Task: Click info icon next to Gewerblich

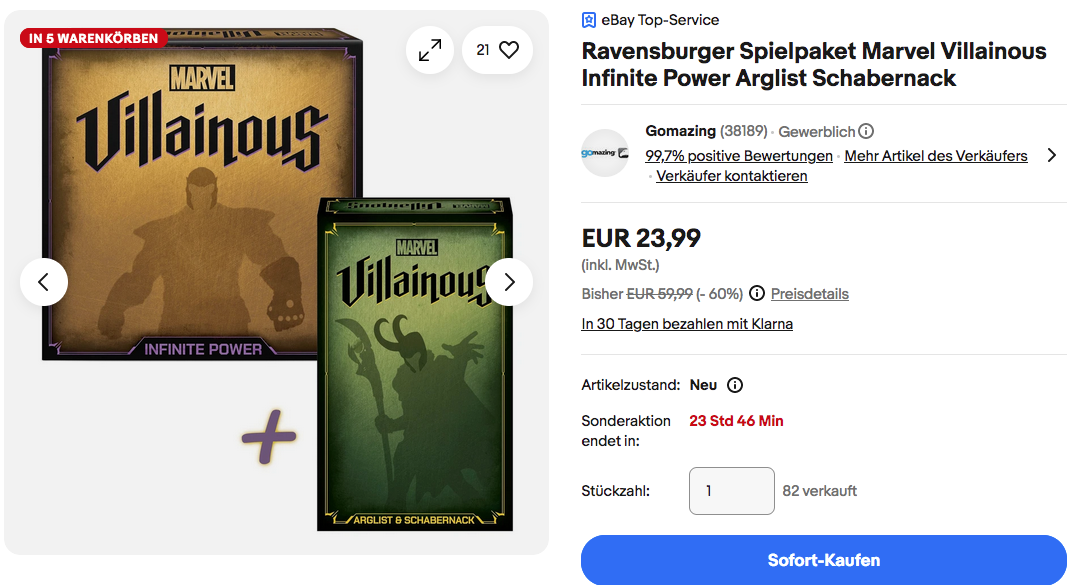Action: [866, 131]
